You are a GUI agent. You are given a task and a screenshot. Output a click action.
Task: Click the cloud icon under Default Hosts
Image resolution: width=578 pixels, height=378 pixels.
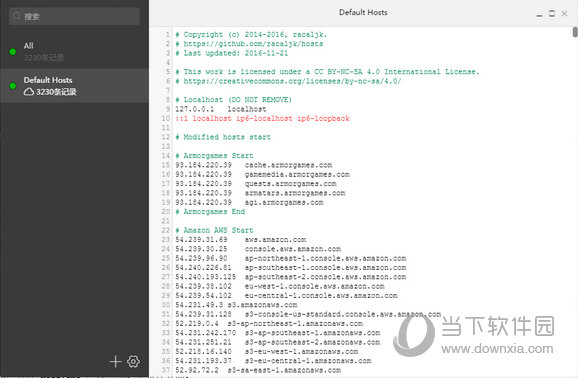click(29, 92)
